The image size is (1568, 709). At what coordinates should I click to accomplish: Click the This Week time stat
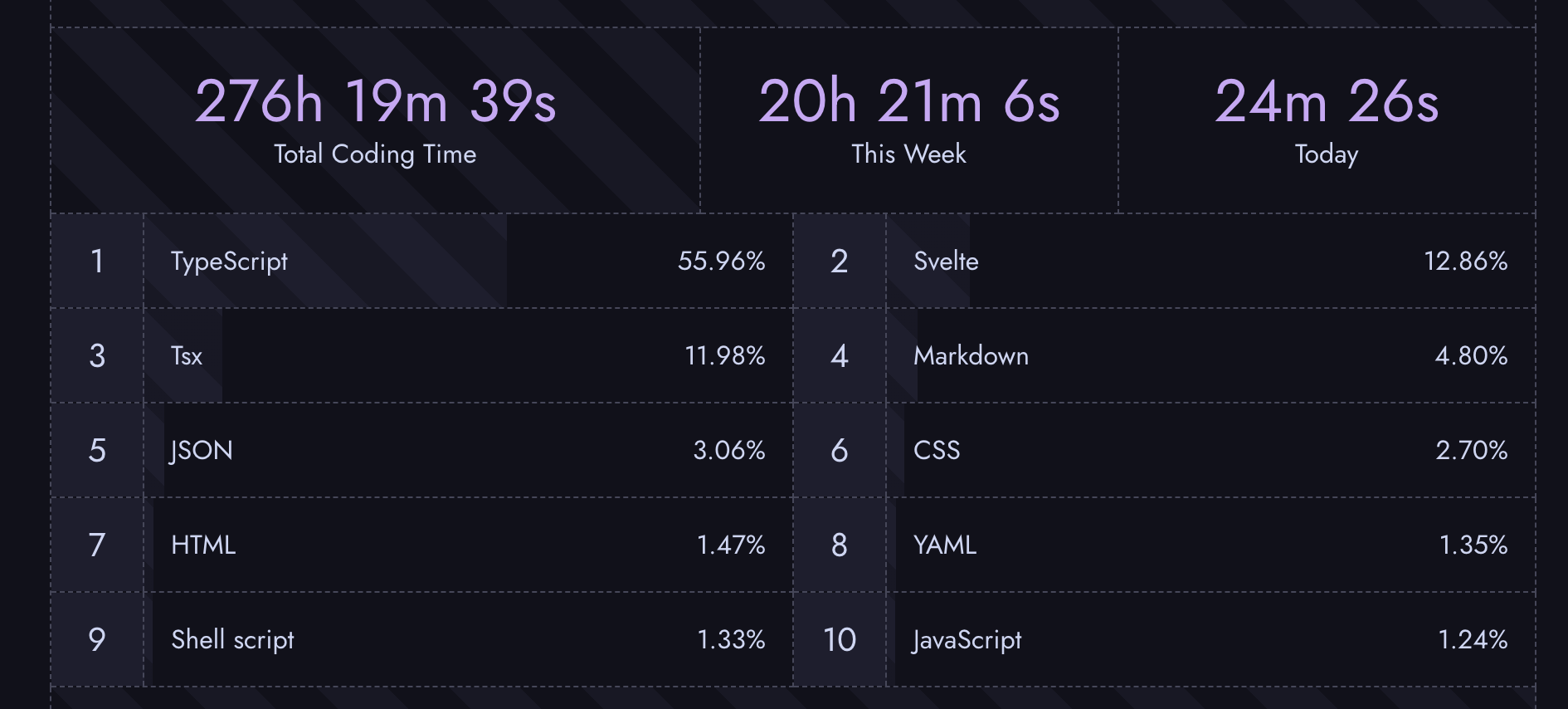pos(908,101)
